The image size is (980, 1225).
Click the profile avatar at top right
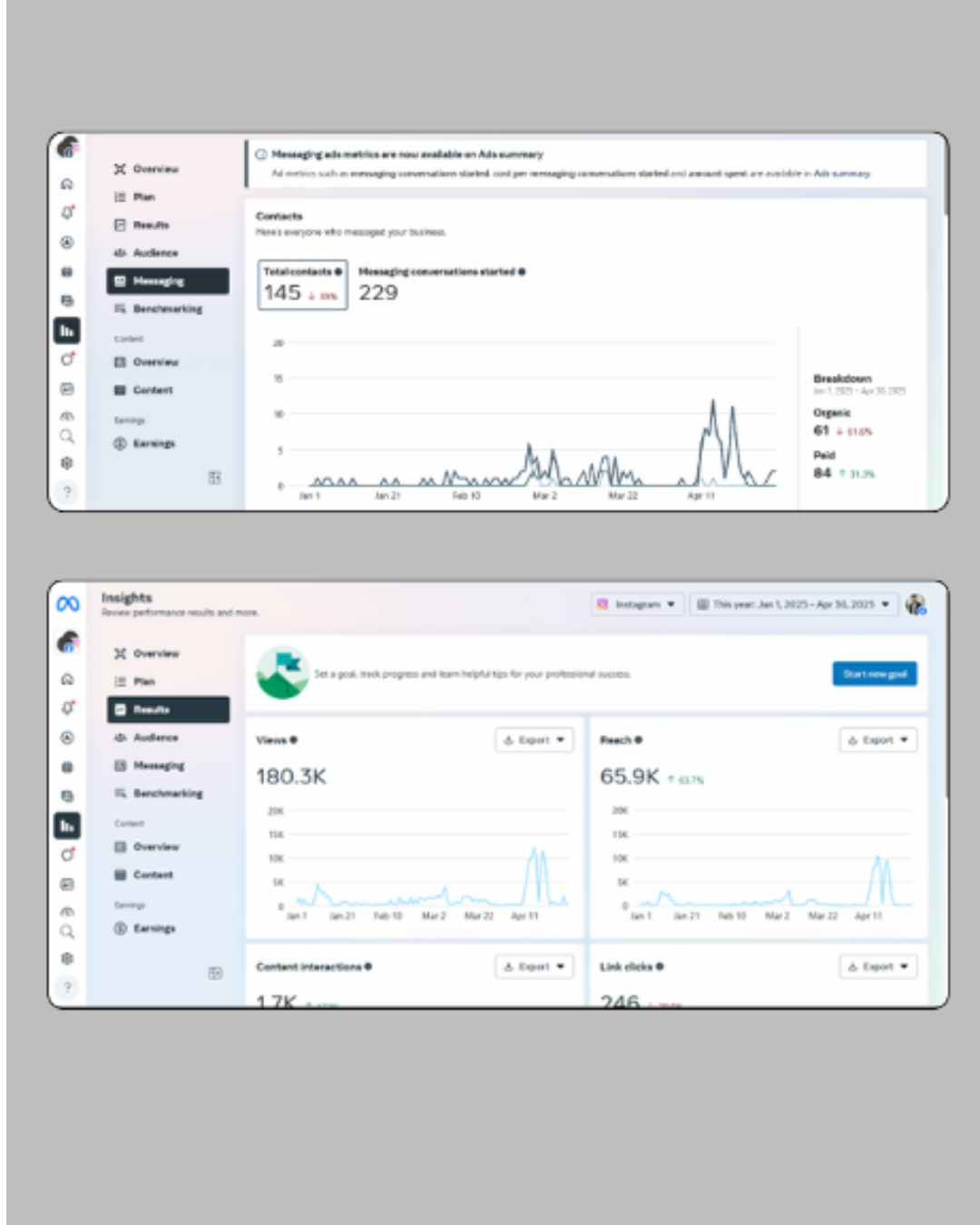[x=916, y=604]
